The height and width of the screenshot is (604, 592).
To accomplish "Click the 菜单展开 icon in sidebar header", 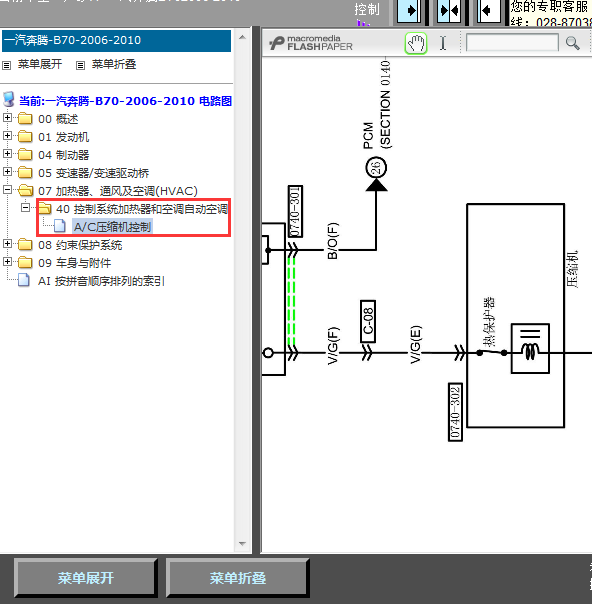I will 7,65.
